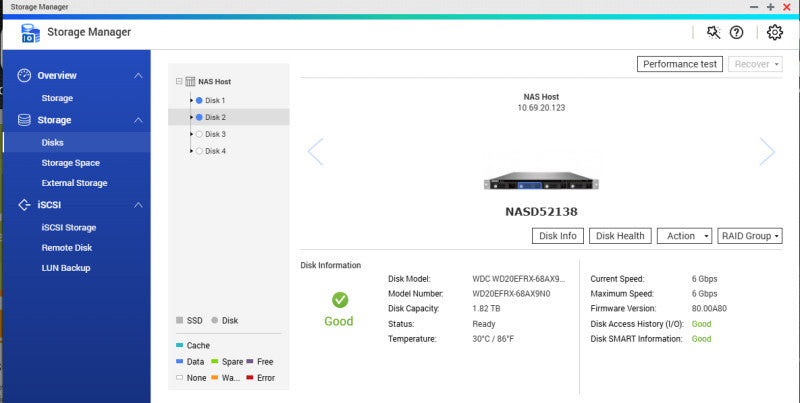
Task: Click the Disk Info button
Action: click(x=558, y=236)
